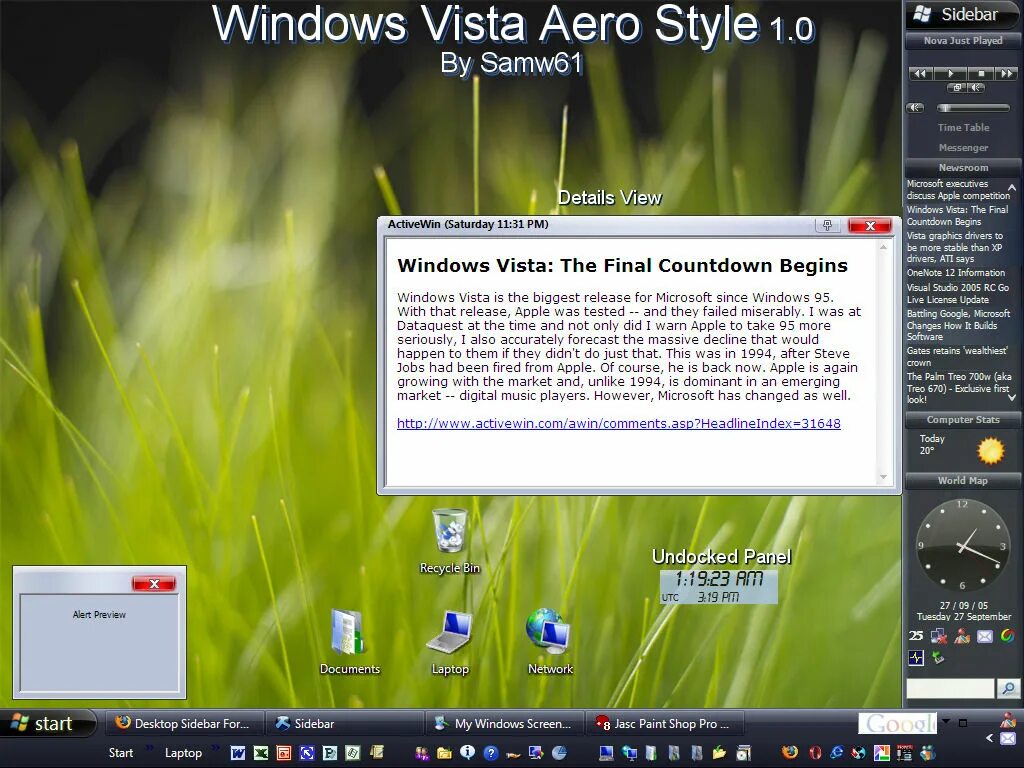This screenshot has height=768, width=1024.
Task: Adjust the volume slider in the sidebar
Action: (x=975, y=107)
